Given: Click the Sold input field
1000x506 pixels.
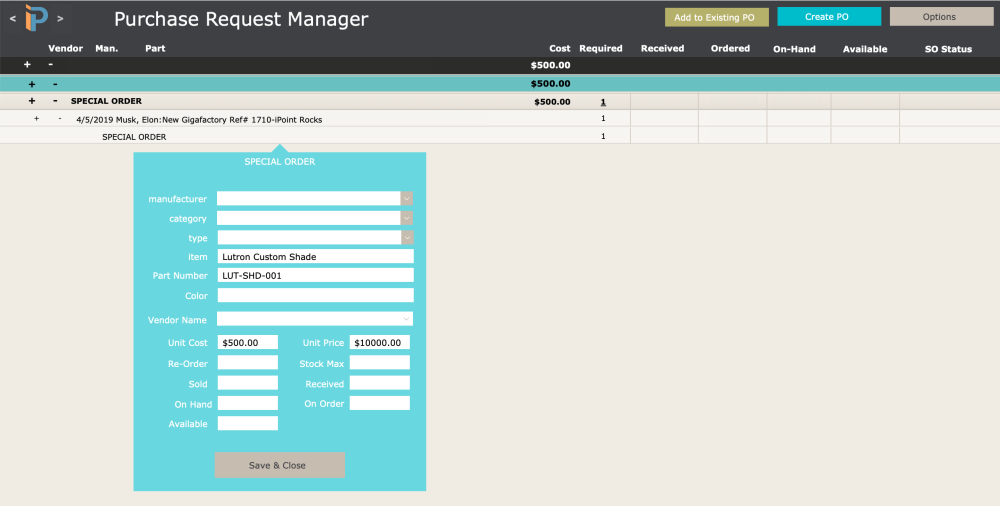Looking at the screenshot, I should point(247,383).
